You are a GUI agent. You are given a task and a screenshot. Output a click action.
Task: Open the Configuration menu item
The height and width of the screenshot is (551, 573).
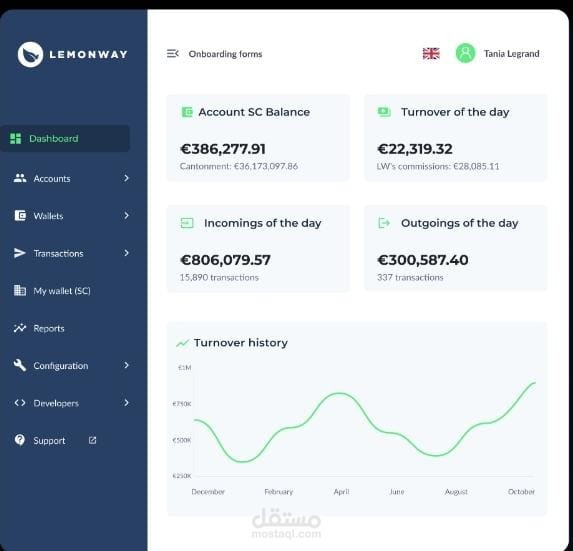coord(72,365)
